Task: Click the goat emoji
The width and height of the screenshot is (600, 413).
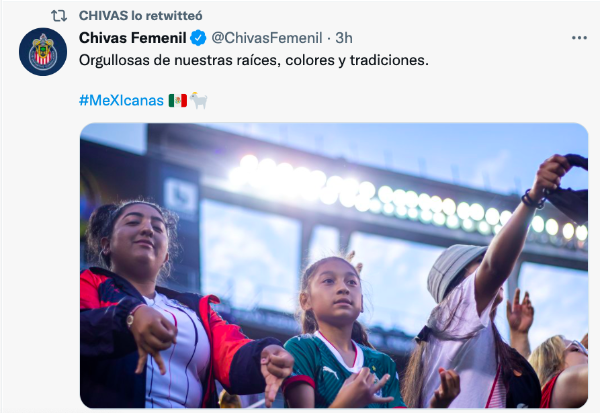Action: [x=199, y=100]
